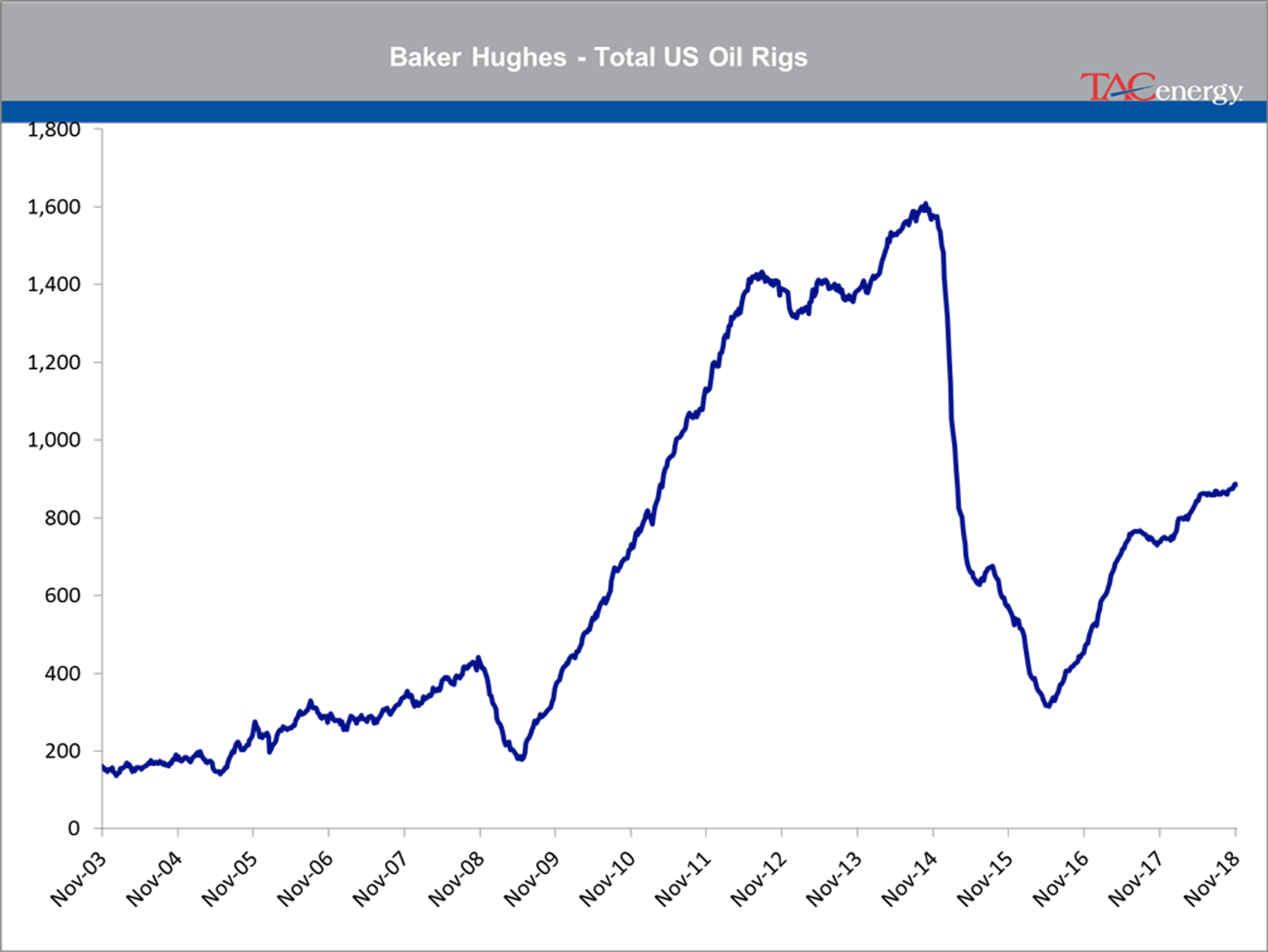Screen dimensions: 1268x952
Task: Select the y-axis label '0'
Action: coord(74,828)
